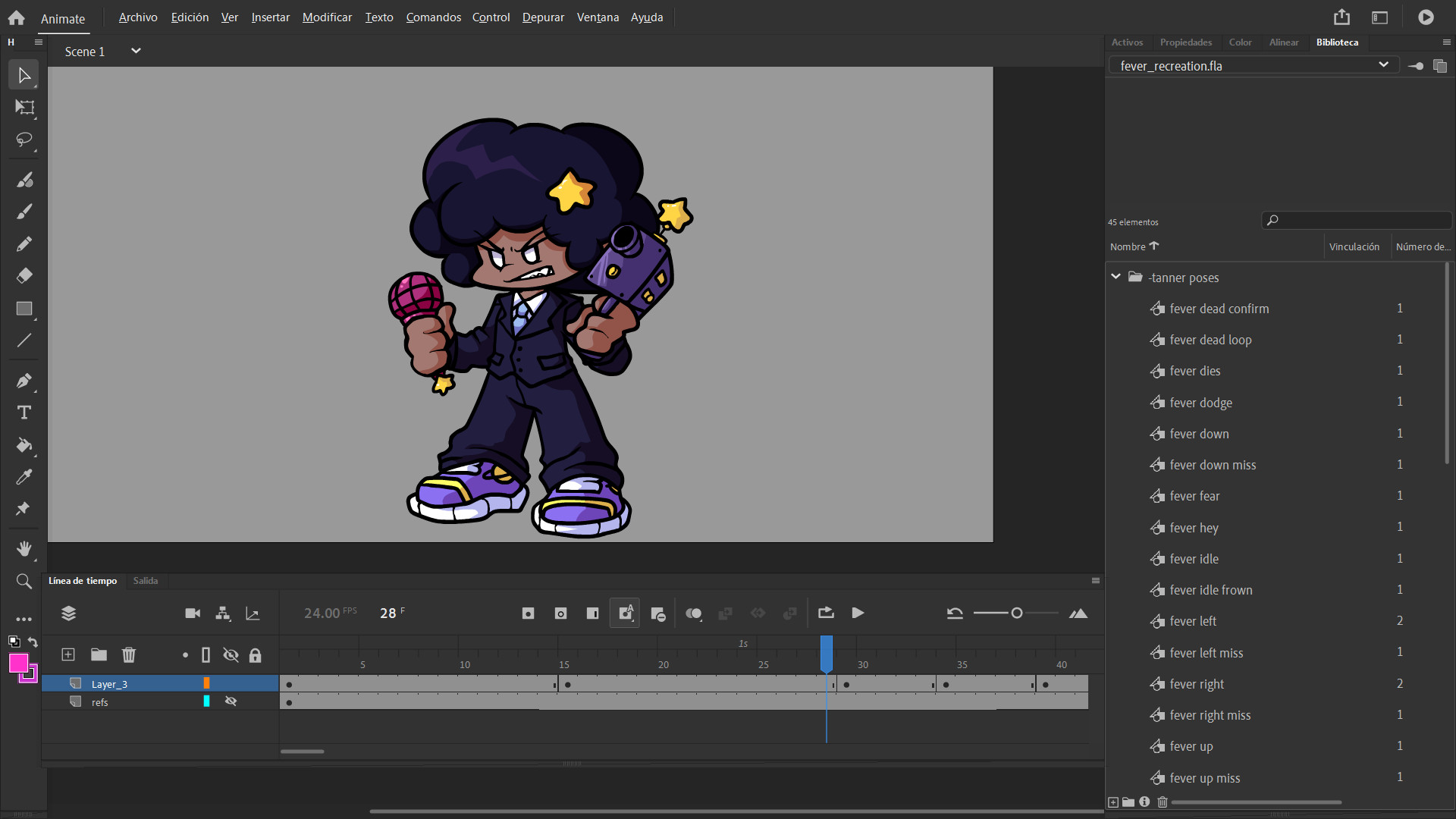This screenshot has height=819, width=1456.
Task: Collapse the -tanner poses folder
Action: [1116, 276]
